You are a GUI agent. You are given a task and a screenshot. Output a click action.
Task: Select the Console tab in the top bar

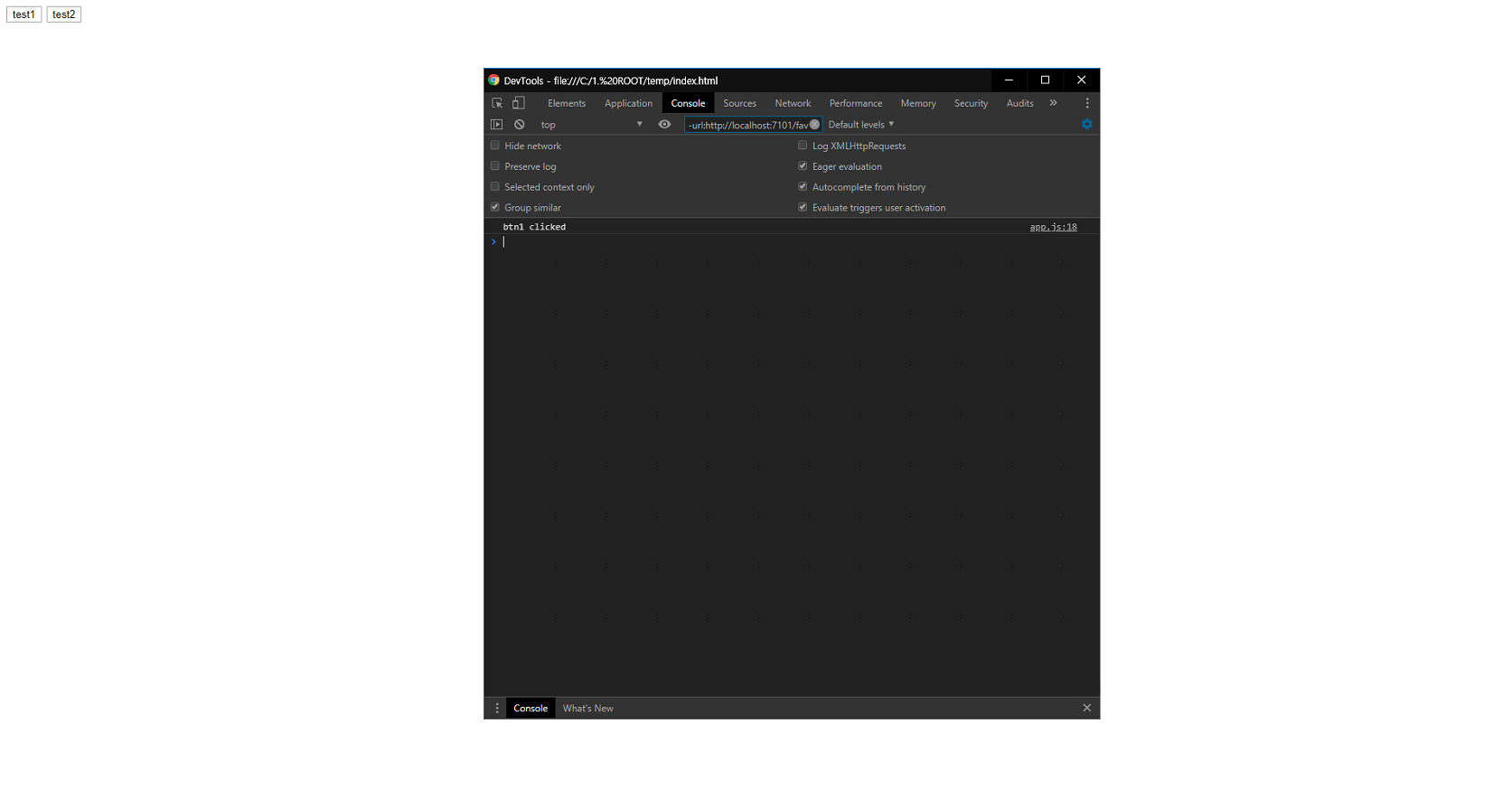coord(688,103)
